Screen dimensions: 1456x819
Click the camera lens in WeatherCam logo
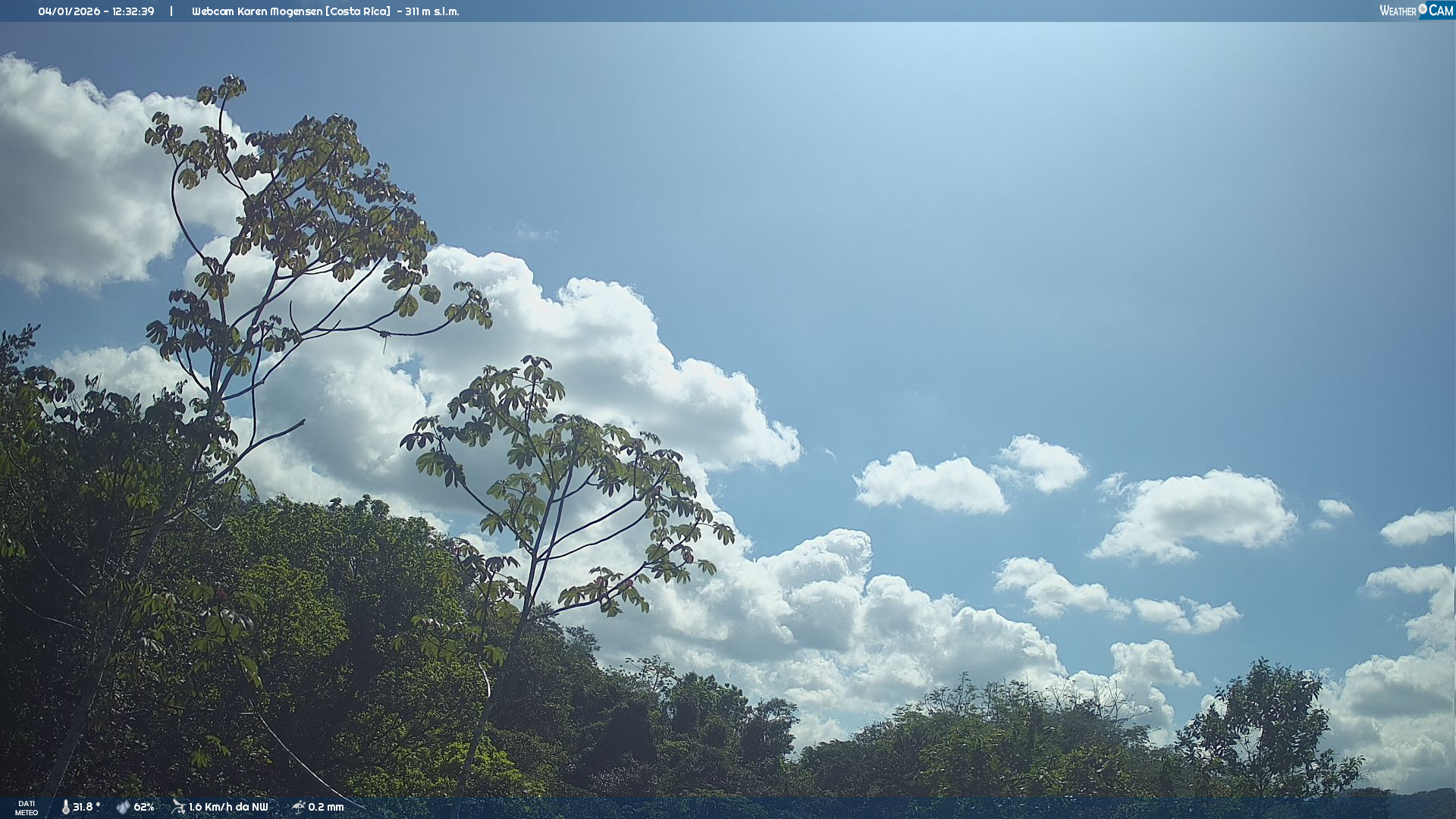click(x=1423, y=9)
